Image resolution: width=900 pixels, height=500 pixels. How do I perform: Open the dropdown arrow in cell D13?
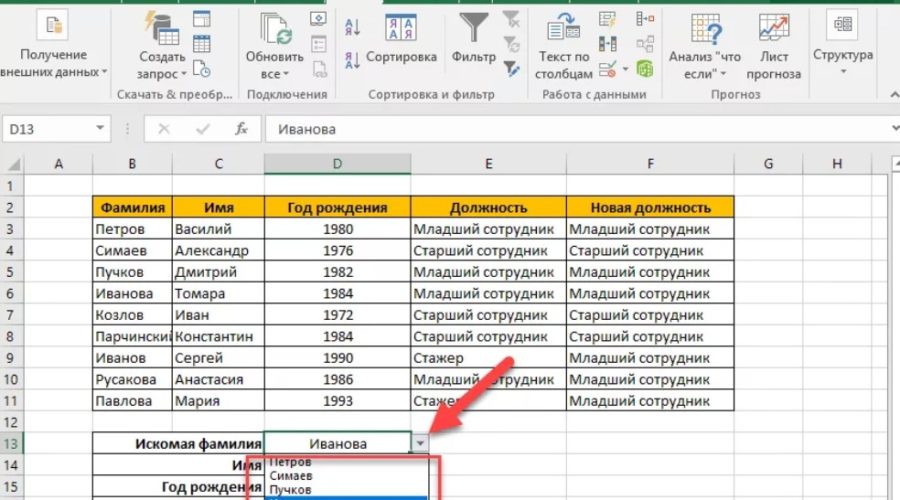tap(421, 443)
